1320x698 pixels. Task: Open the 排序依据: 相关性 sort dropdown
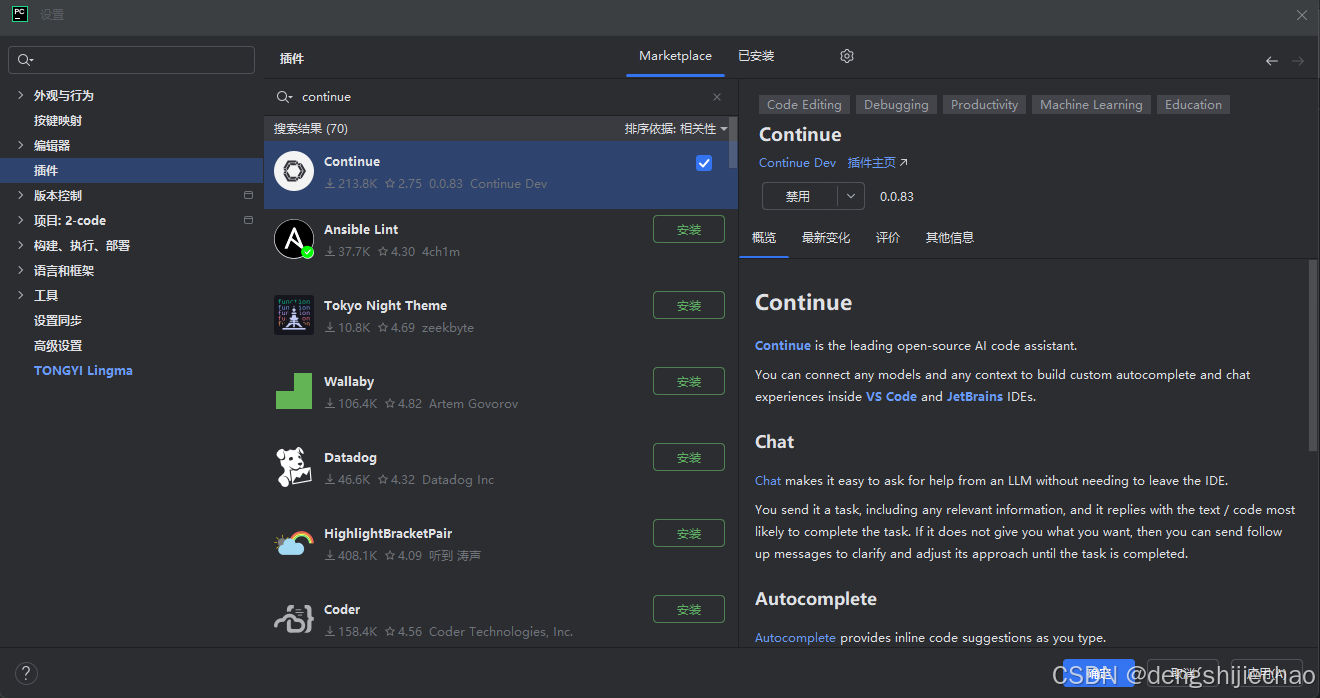click(676, 129)
